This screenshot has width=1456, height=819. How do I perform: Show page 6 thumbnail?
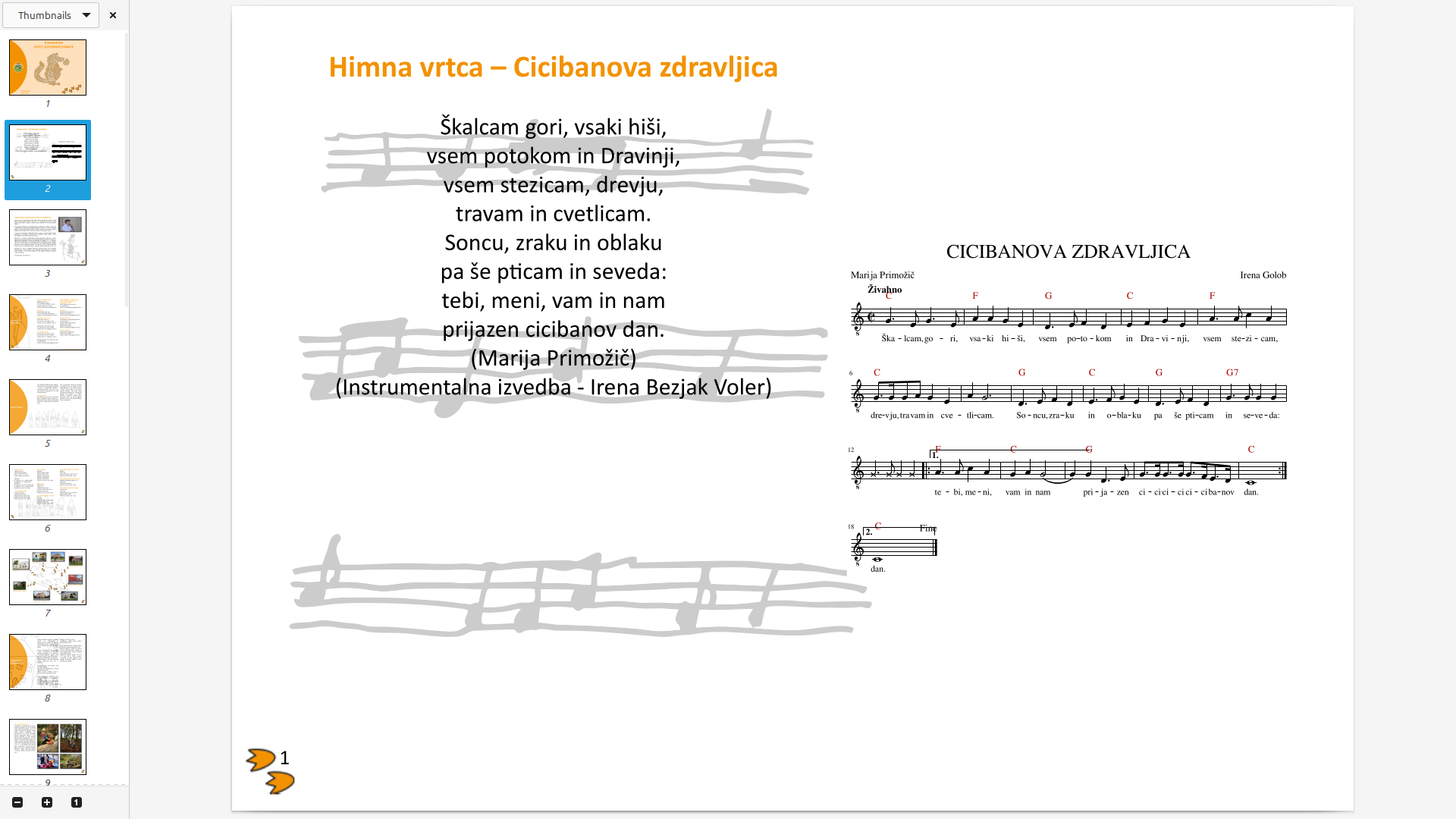[48, 492]
